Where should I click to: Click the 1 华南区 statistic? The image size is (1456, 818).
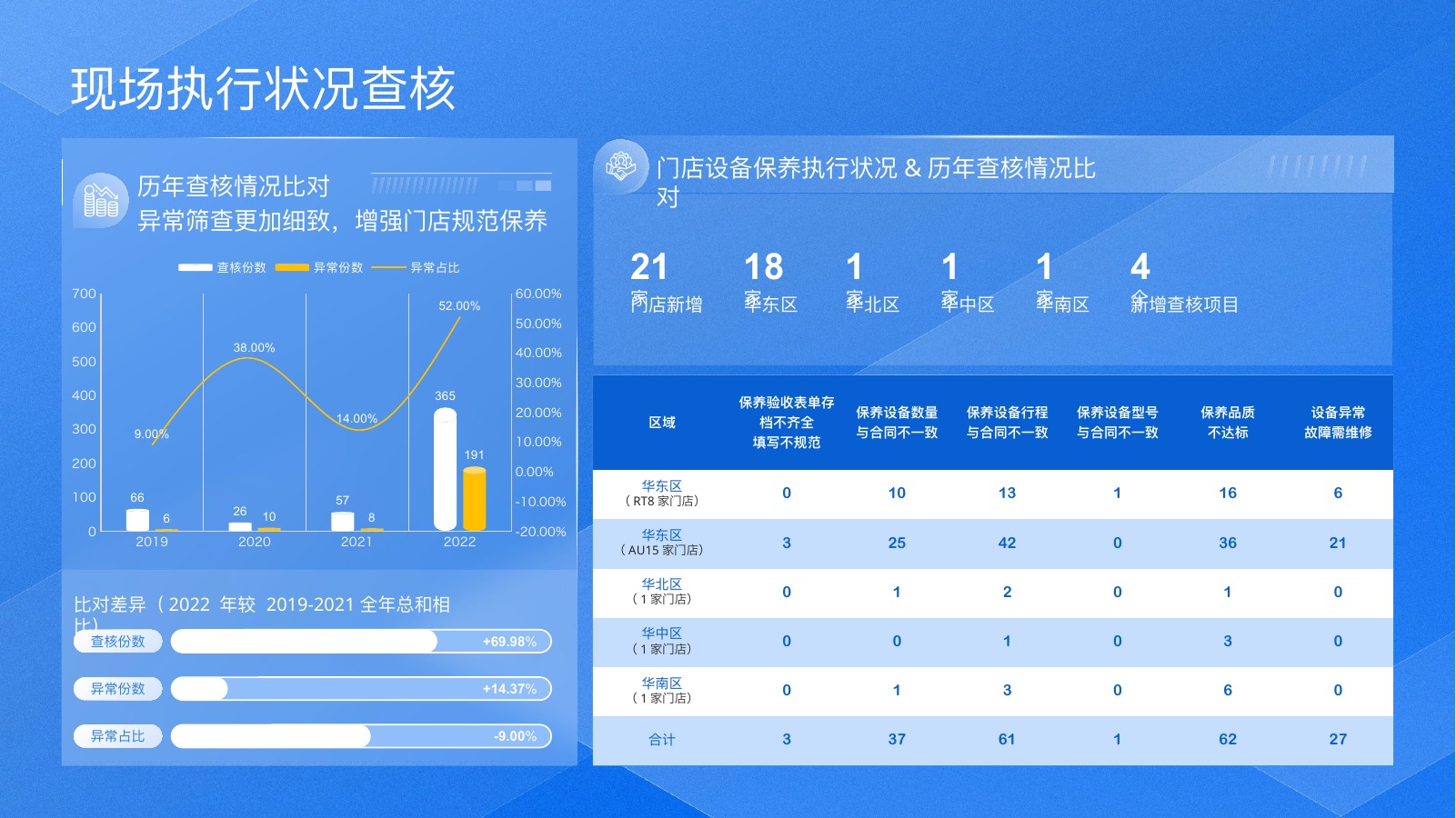1062,282
